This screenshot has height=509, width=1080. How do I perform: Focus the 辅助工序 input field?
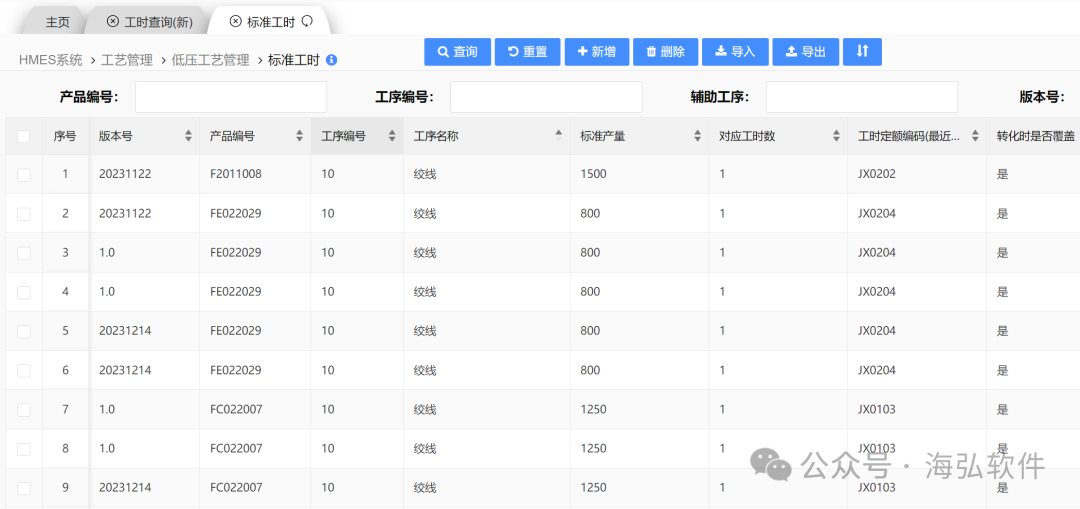(862, 97)
